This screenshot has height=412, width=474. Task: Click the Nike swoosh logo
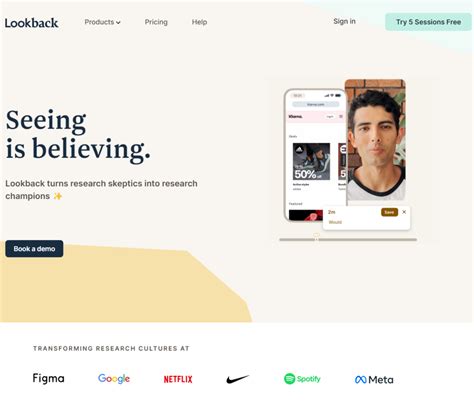(238, 379)
